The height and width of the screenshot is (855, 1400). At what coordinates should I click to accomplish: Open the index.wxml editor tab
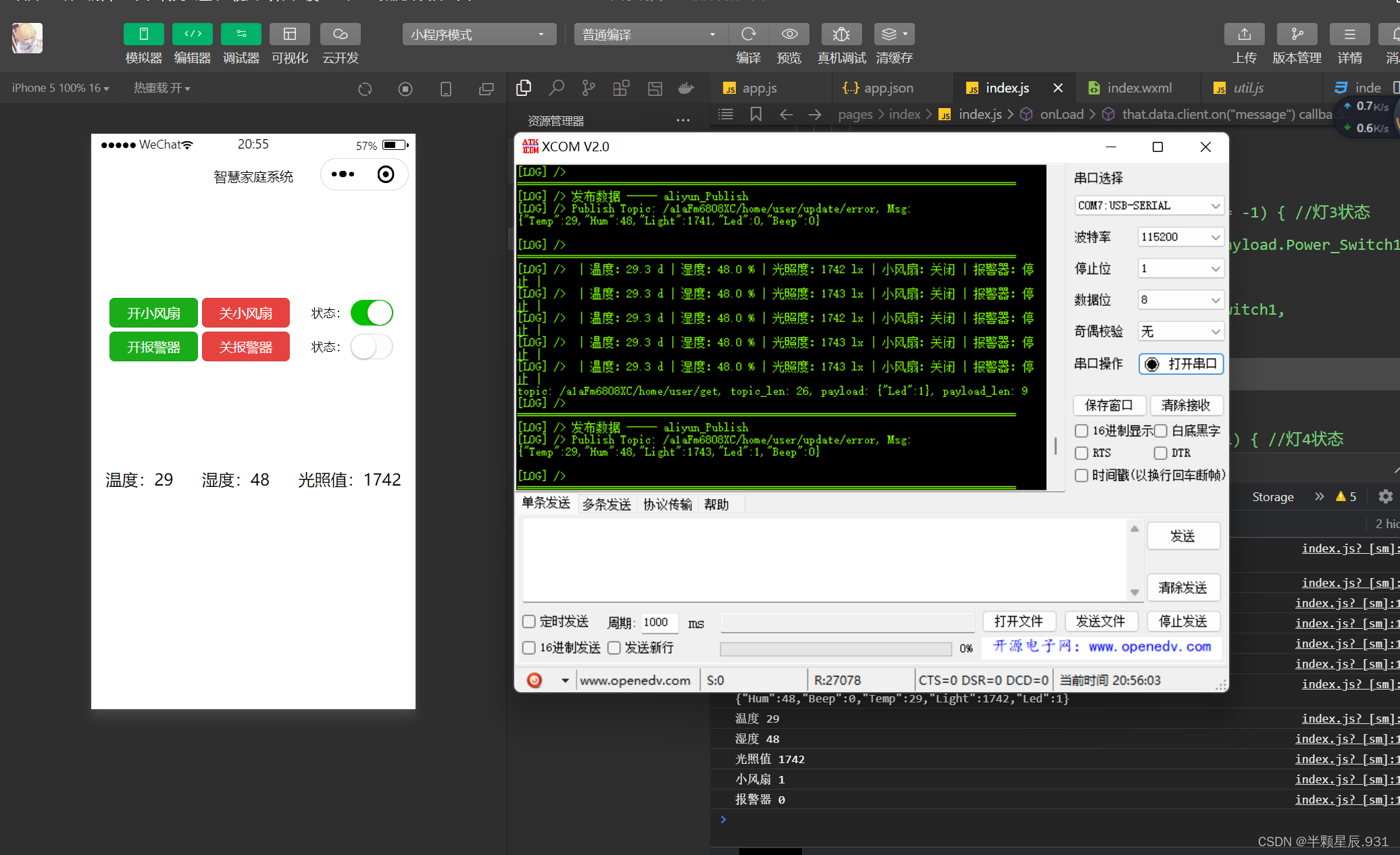(1139, 88)
